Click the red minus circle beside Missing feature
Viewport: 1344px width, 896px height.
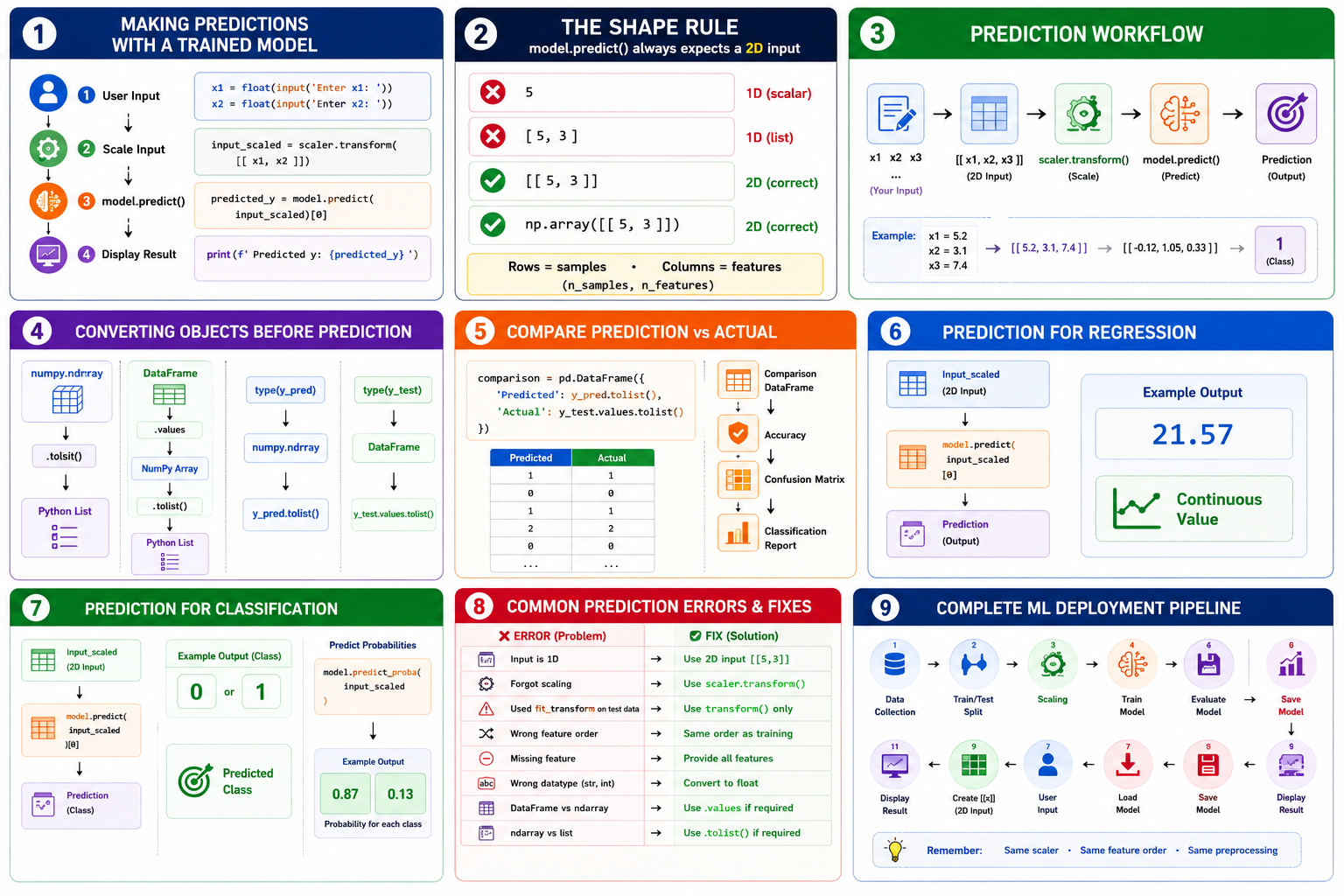(486, 759)
